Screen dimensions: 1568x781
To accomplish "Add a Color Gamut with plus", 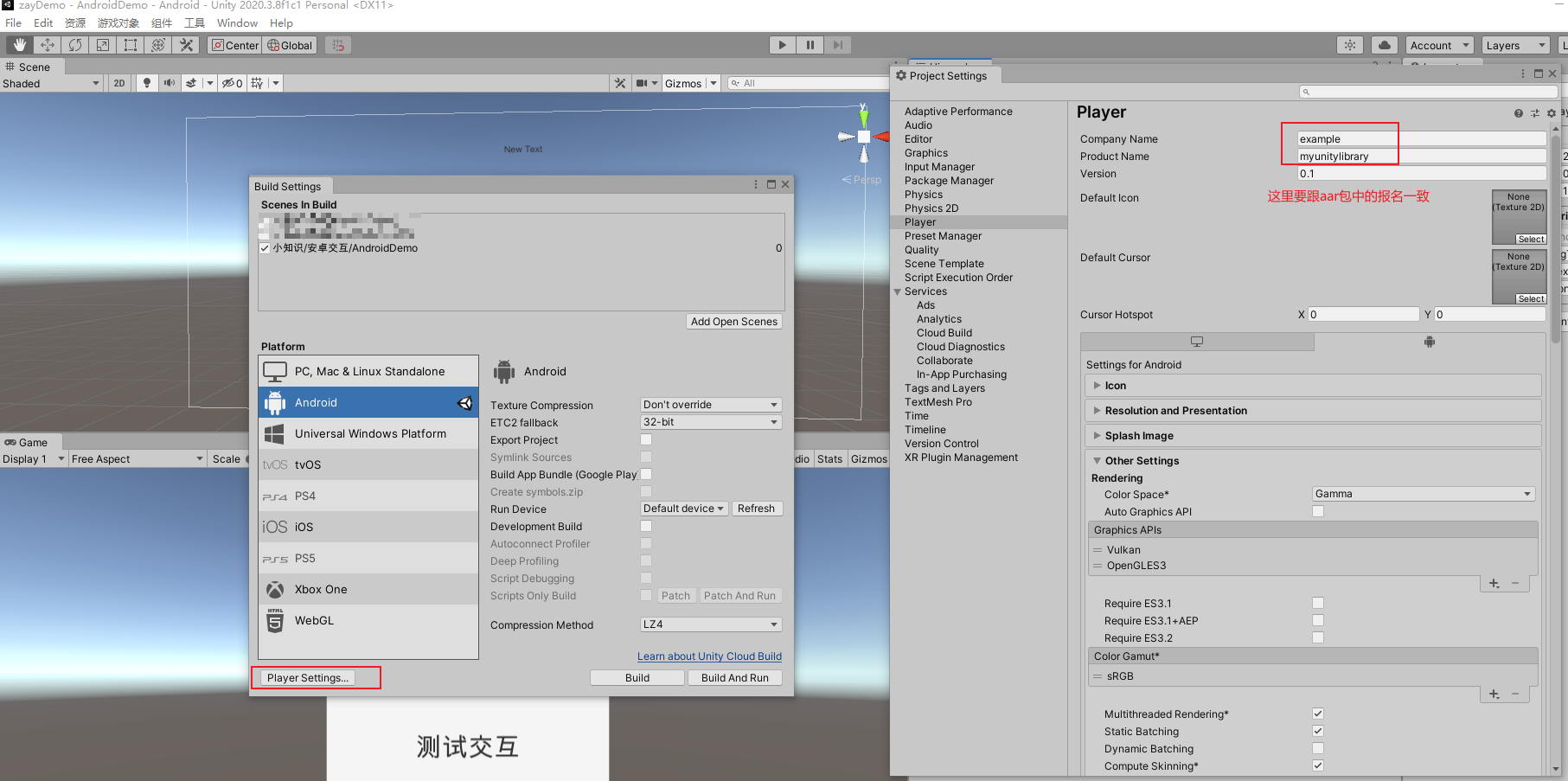I will point(1494,695).
